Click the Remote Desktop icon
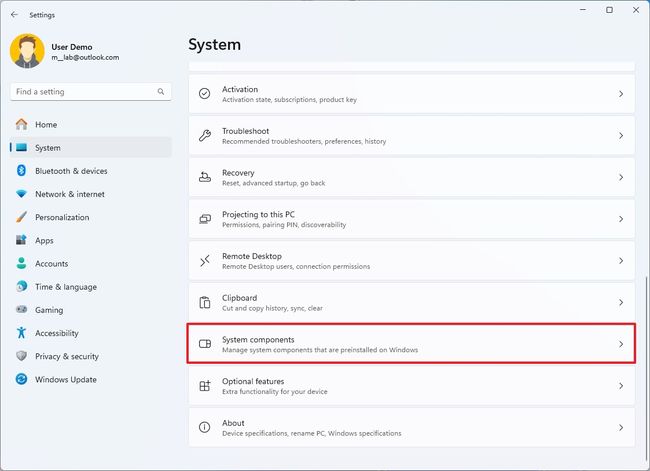The width and height of the screenshot is (650, 471). (205, 261)
